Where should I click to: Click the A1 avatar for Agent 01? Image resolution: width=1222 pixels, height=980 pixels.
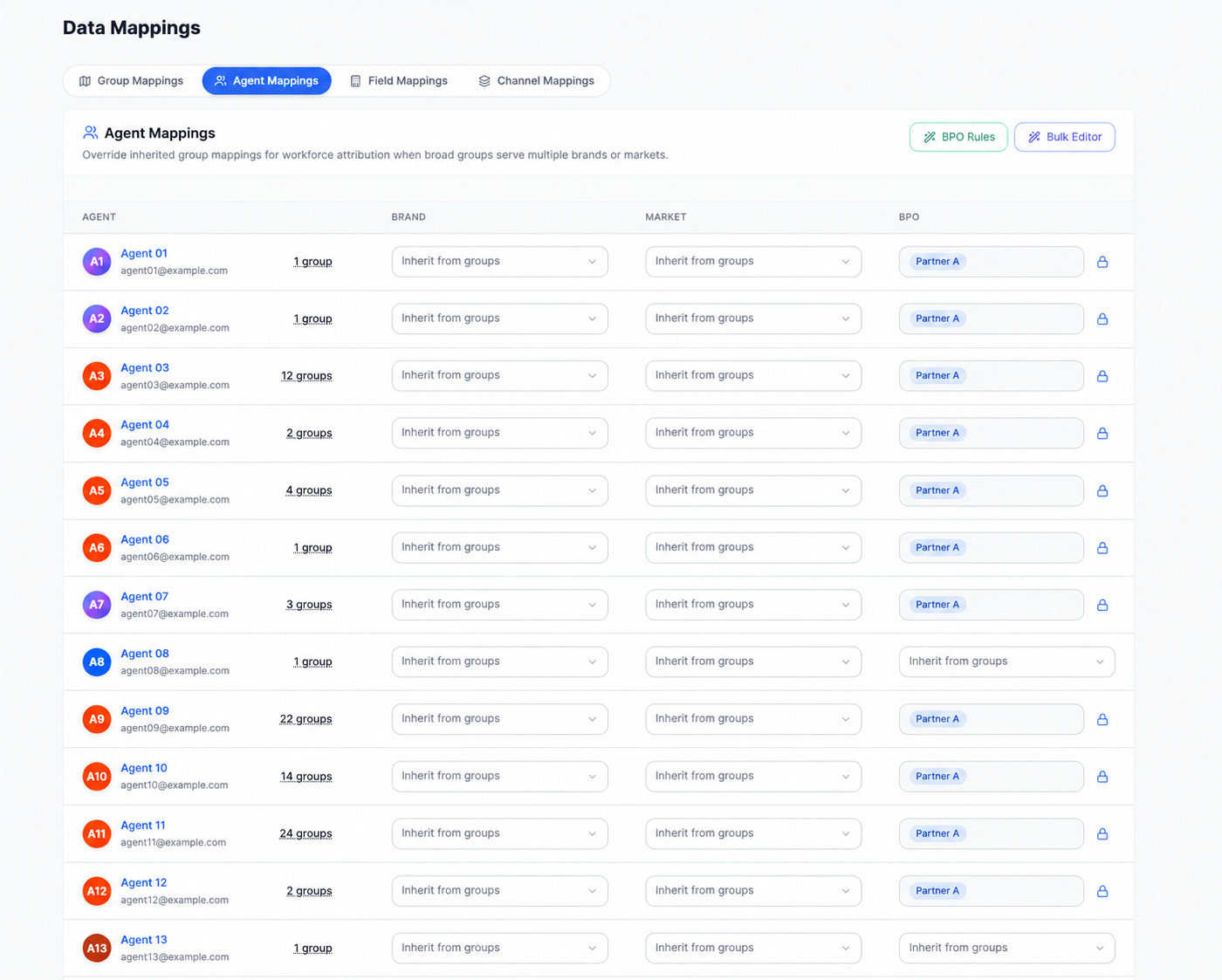[97, 262]
